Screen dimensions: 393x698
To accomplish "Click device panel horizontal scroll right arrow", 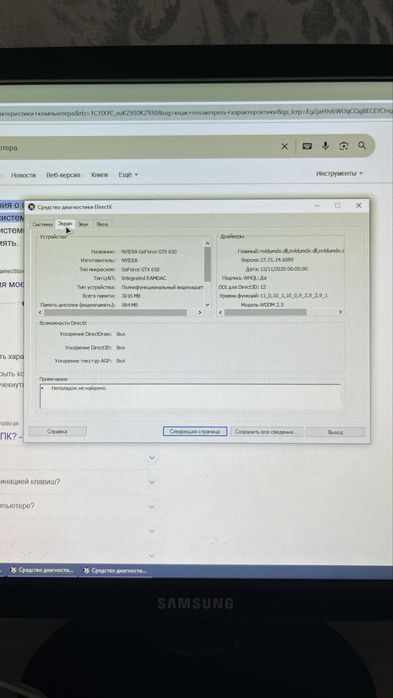I will pos(199,312).
